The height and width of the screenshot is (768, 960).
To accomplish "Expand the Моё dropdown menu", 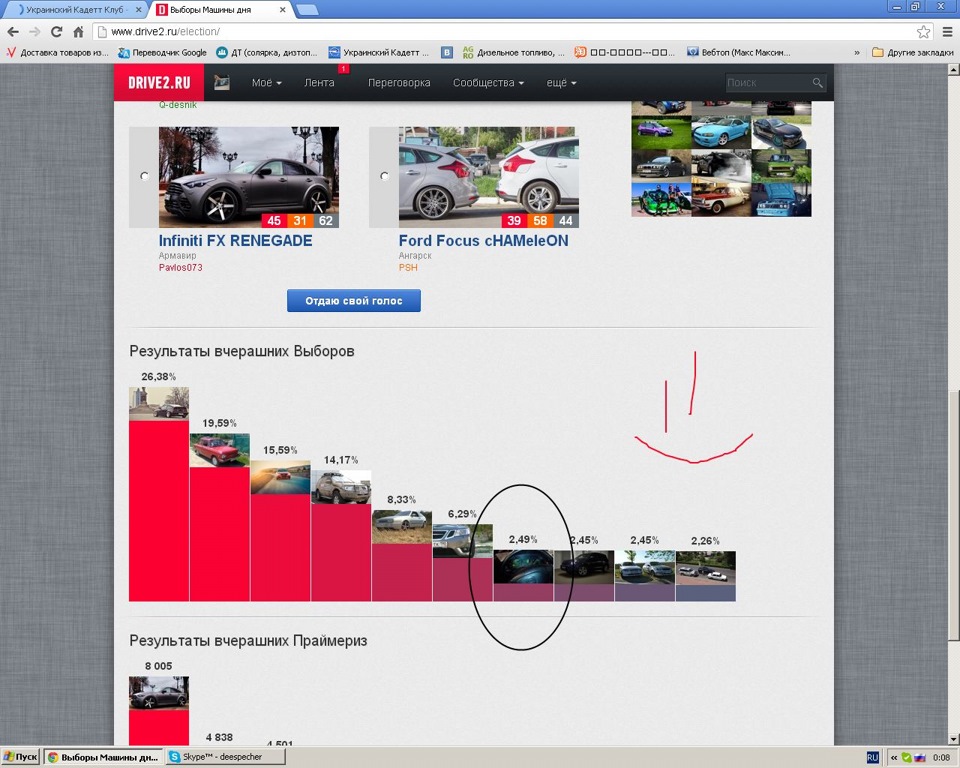I will [x=266, y=83].
